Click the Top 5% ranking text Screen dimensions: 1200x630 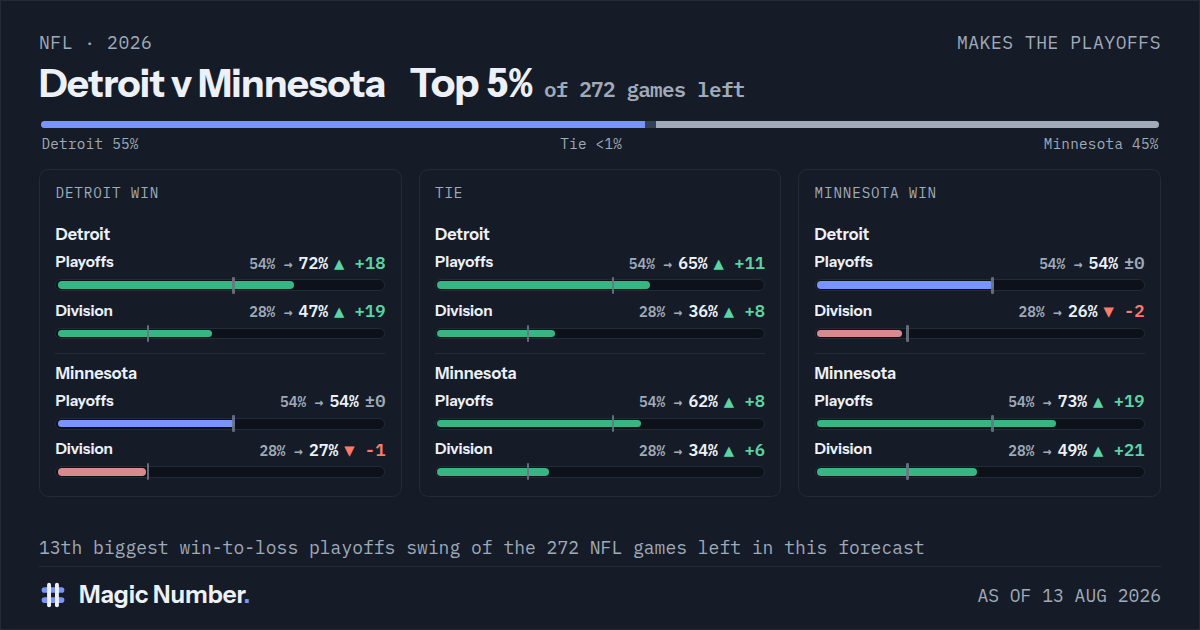click(472, 84)
